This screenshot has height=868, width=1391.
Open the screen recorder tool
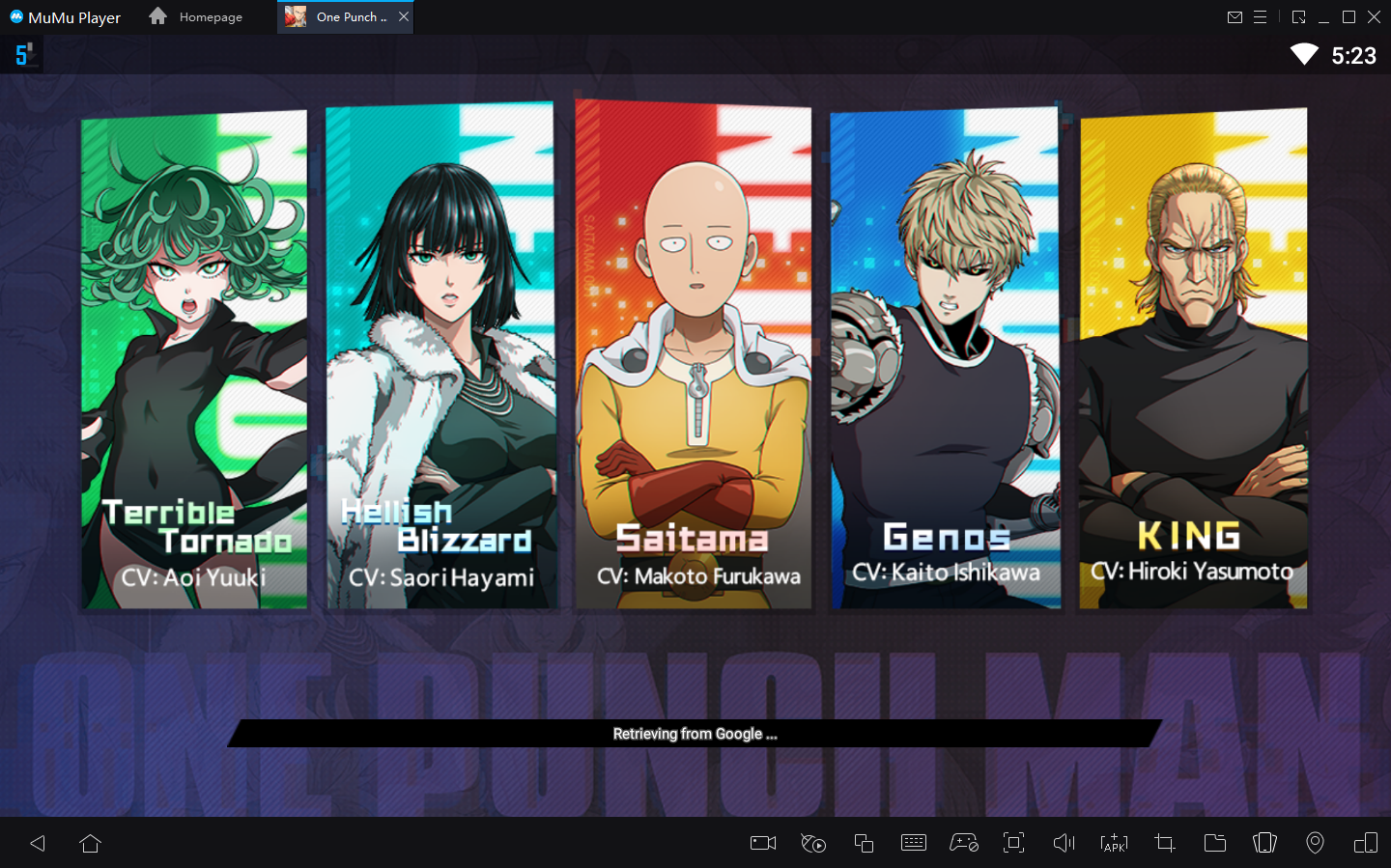762,843
